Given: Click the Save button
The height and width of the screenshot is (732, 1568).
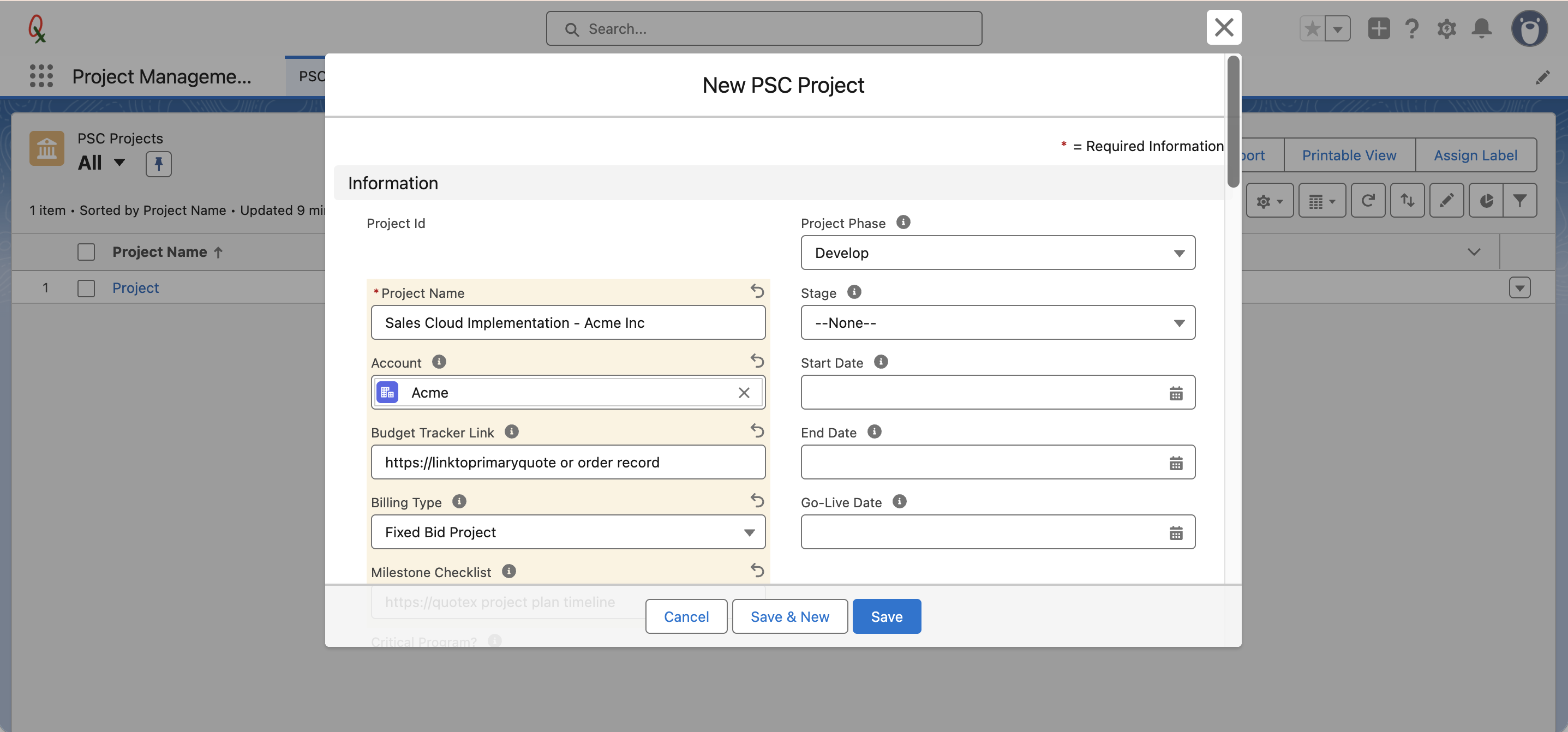Looking at the screenshot, I should tap(886, 617).
